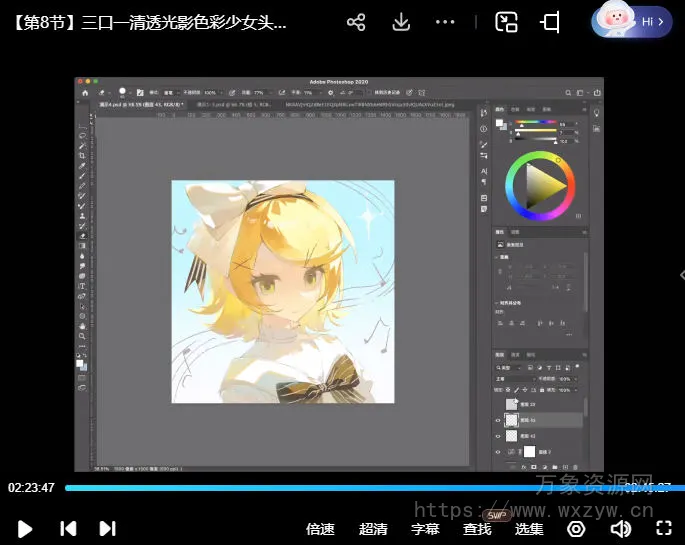The width and height of the screenshot is (685, 545).
Task: Open the 倍速 playback speed menu
Action: [x=320, y=528]
